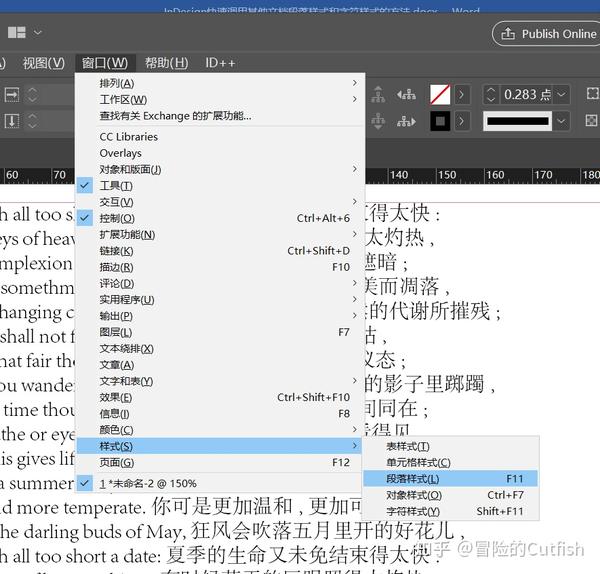This screenshot has width=600, height=574.
Task: Click the select next object icon
Action: pyautogui.click(x=406, y=122)
